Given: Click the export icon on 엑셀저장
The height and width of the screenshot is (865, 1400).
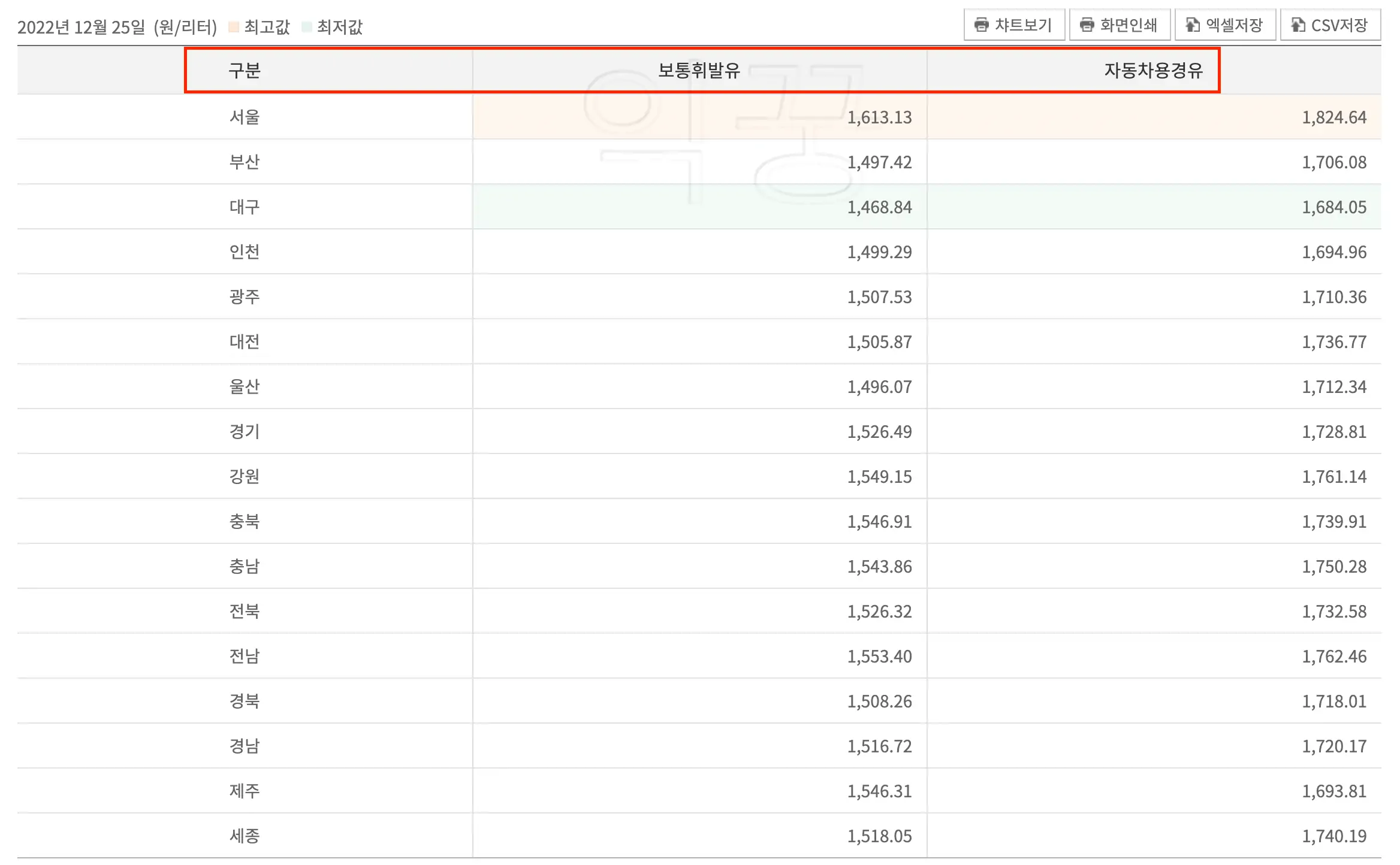Looking at the screenshot, I should pyautogui.click(x=1192, y=25).
